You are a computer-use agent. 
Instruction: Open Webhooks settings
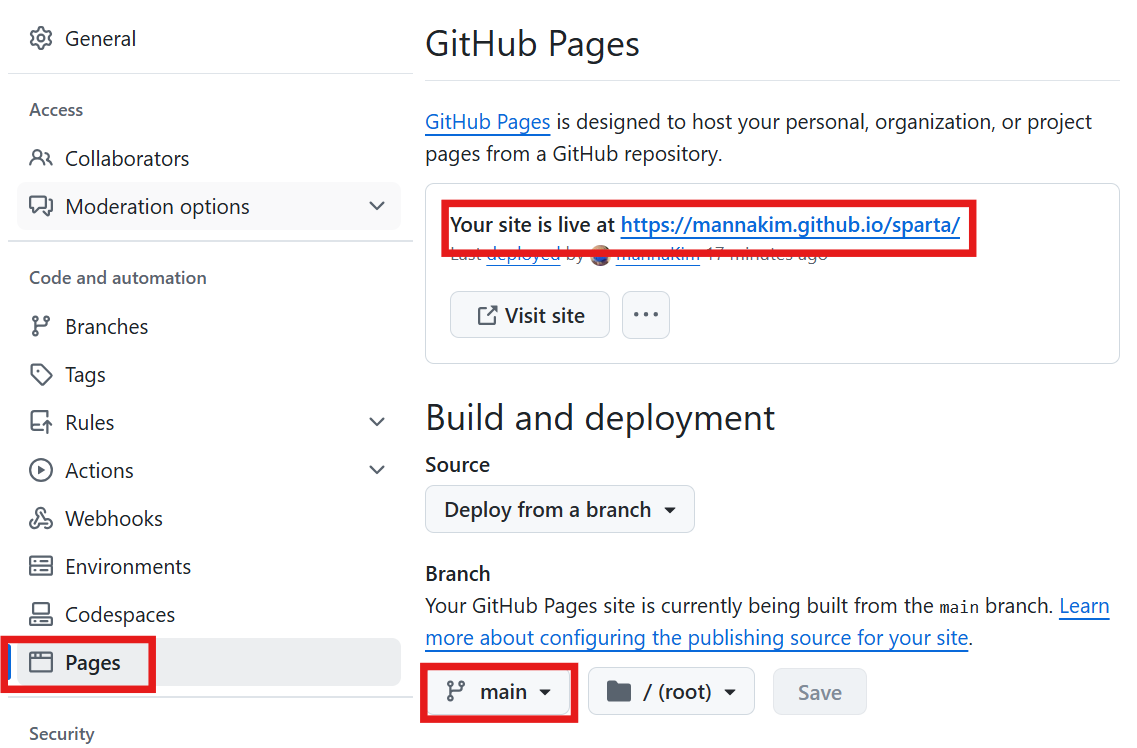tap(209, 518)
